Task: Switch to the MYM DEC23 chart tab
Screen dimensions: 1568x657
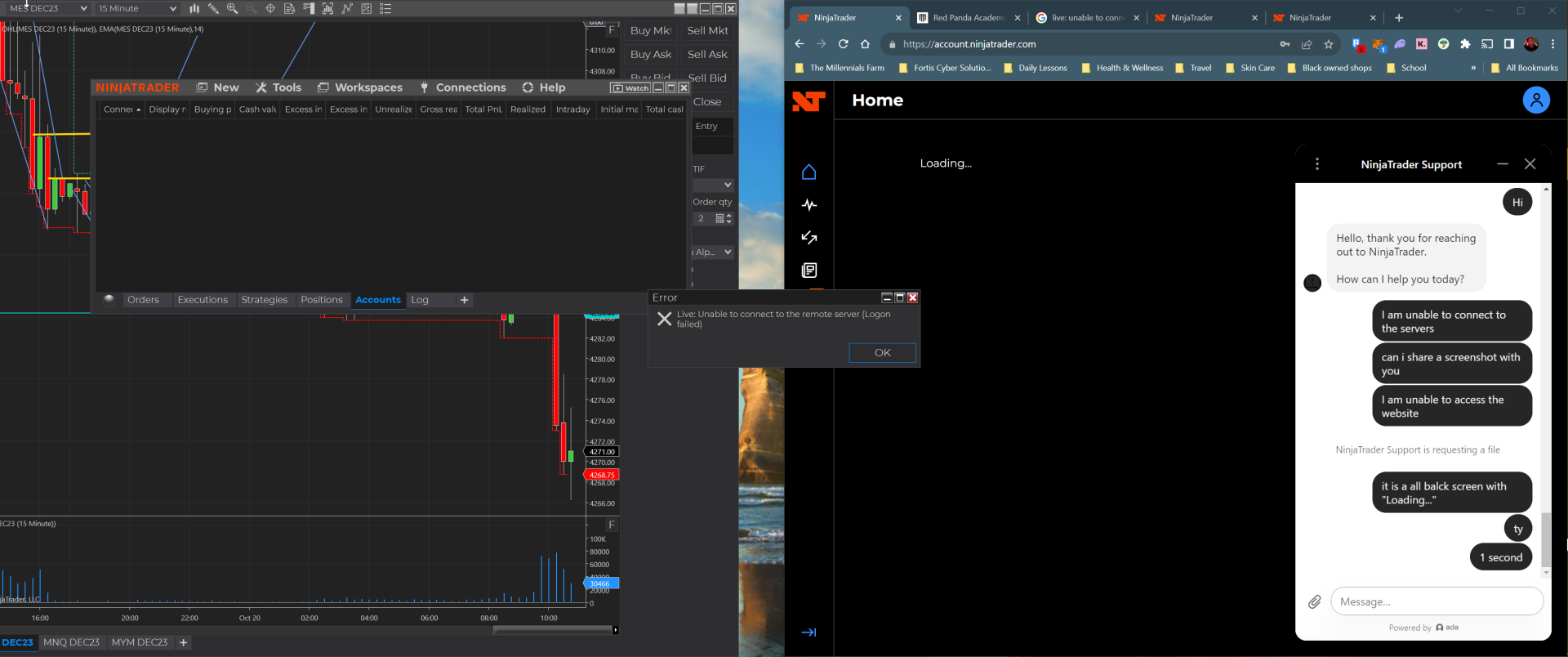Action: [140, 642]
